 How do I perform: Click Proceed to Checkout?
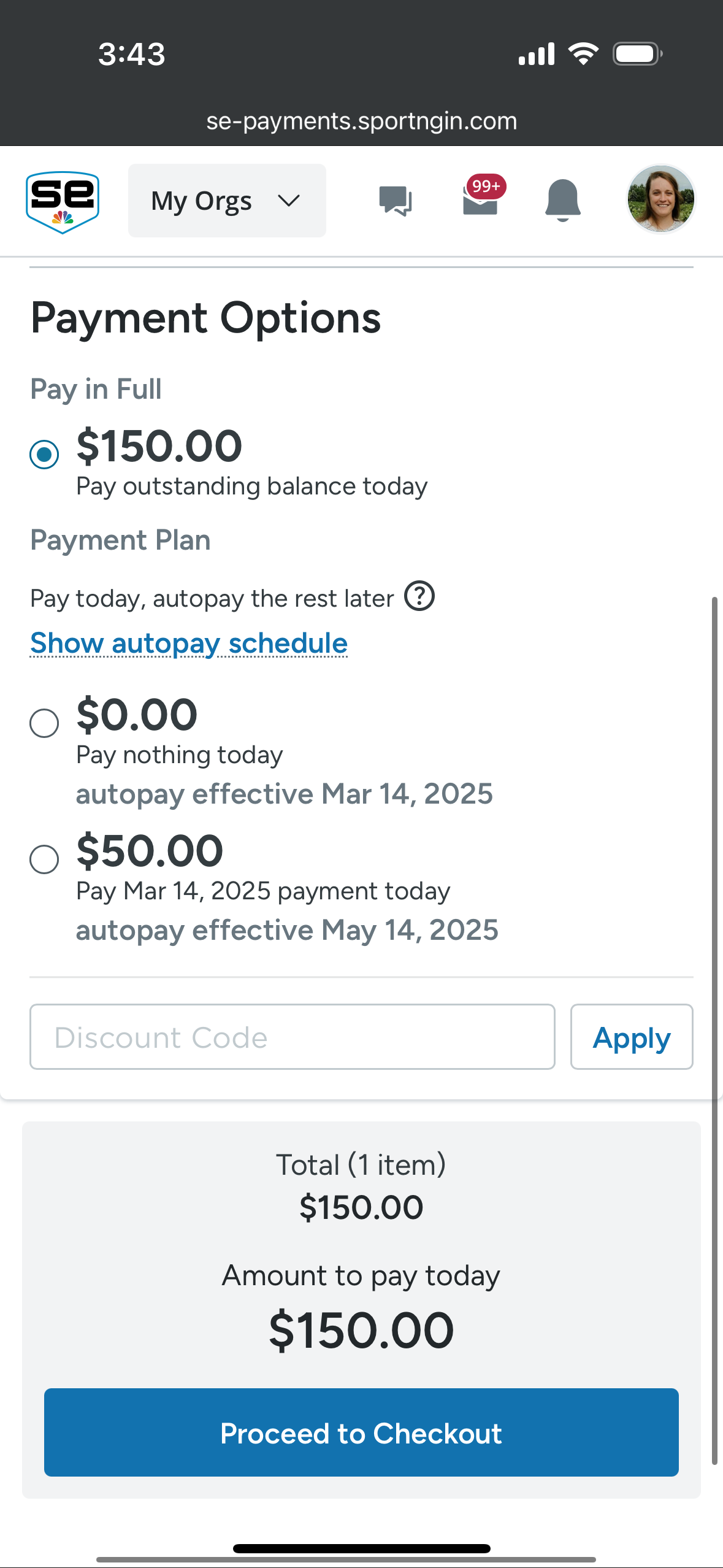point(361,1432)
